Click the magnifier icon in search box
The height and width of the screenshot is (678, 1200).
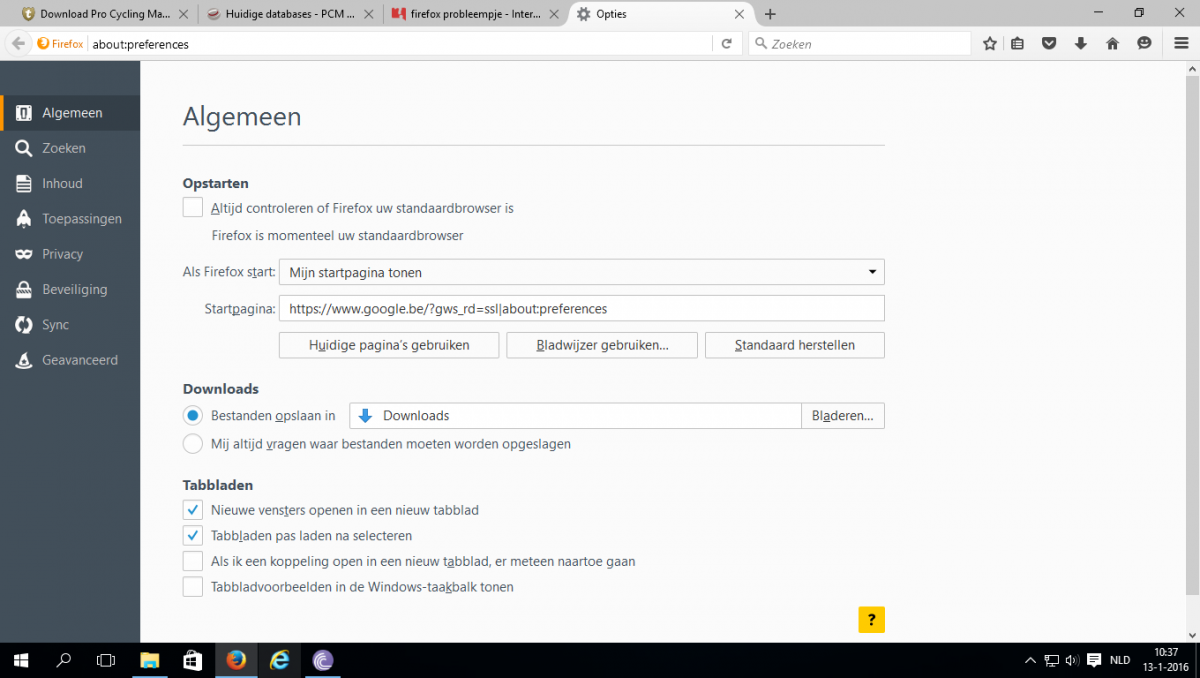(x=761, y=44)
